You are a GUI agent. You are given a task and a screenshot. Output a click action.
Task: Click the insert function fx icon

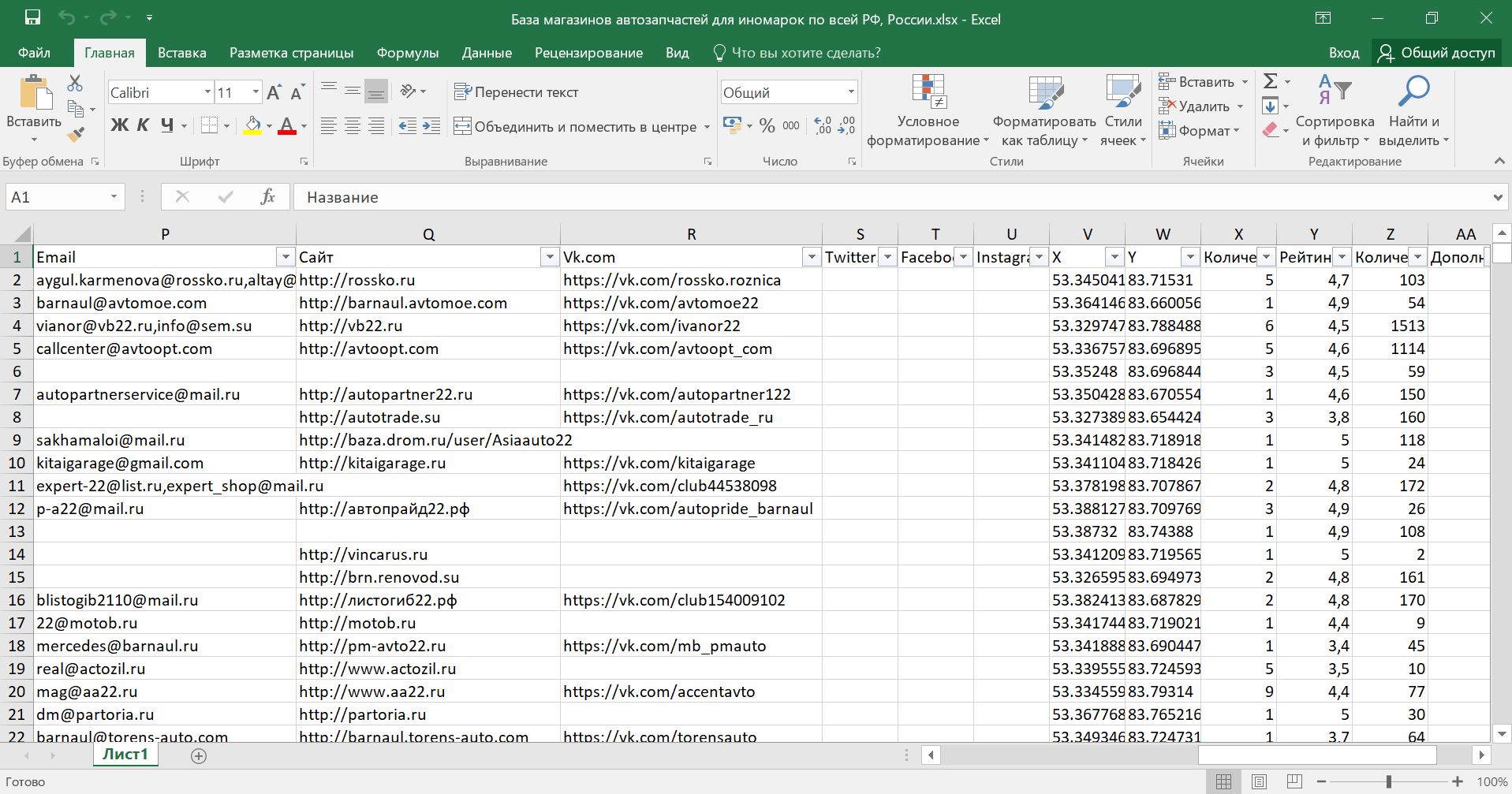(267, 197)
